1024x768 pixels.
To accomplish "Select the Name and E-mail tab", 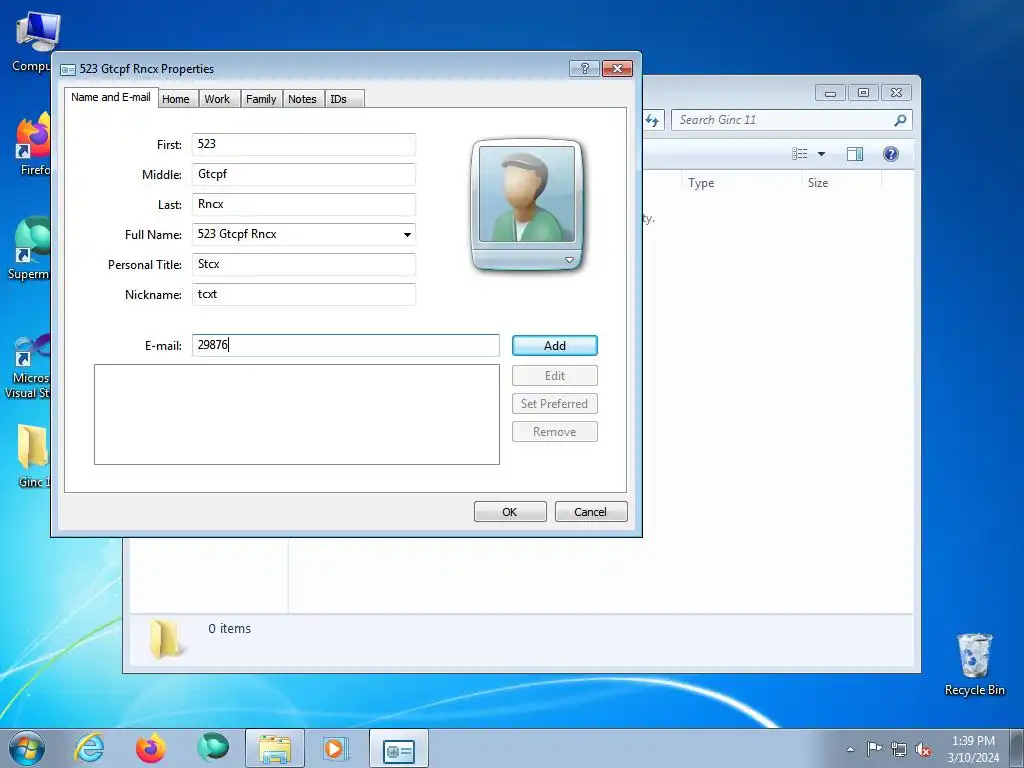I will (111, 97).
